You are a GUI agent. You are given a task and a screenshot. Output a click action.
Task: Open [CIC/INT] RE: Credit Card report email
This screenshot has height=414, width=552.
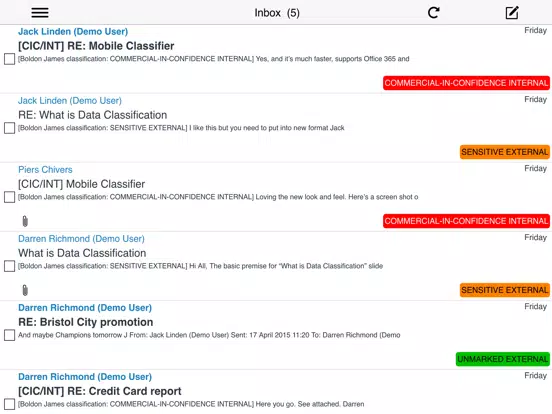click(100, 391)
